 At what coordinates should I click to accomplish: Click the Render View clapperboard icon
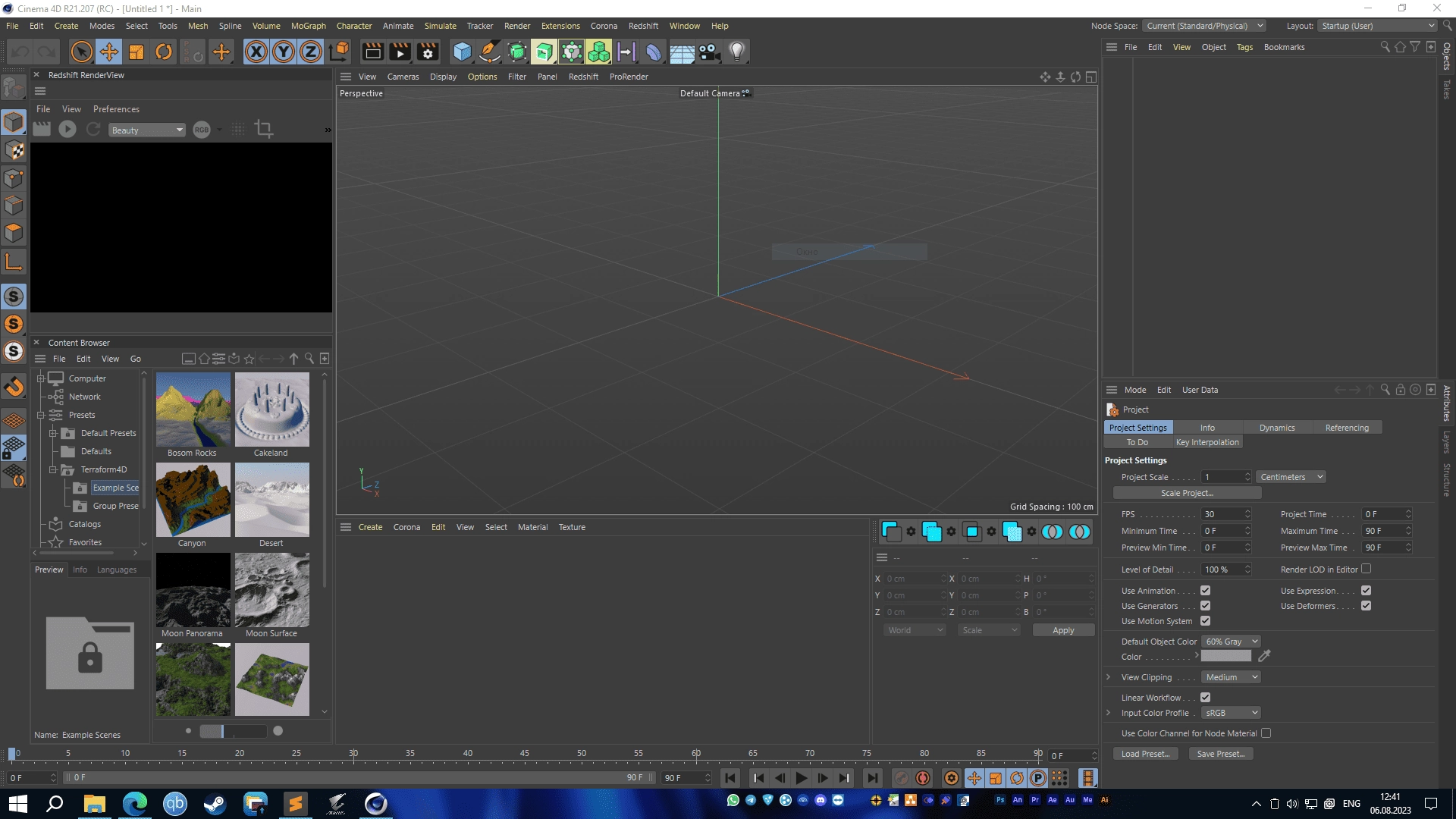[x=372, y=52]
